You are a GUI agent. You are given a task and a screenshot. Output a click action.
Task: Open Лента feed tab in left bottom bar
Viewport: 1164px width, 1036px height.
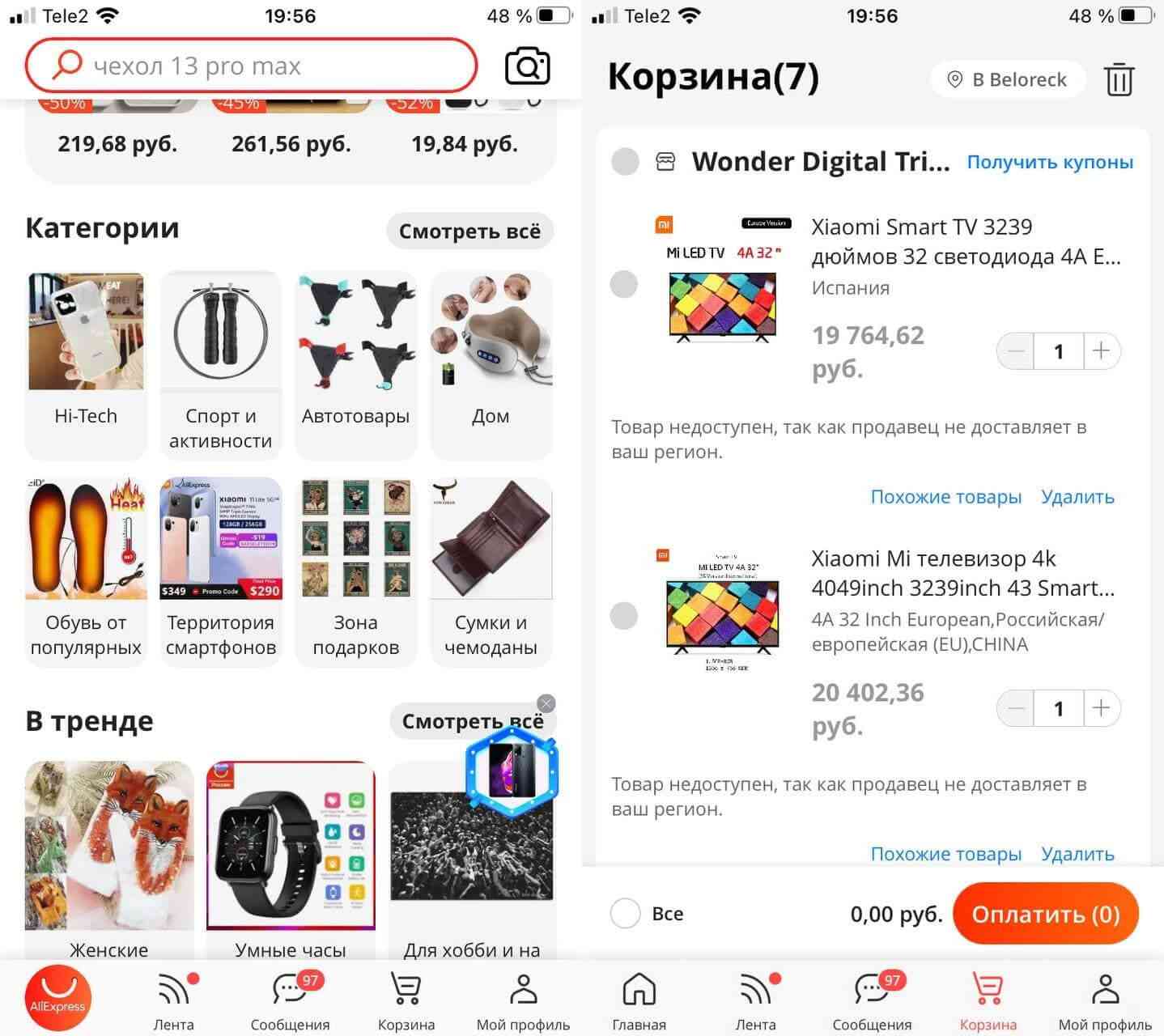click(x=174, y=1001)
